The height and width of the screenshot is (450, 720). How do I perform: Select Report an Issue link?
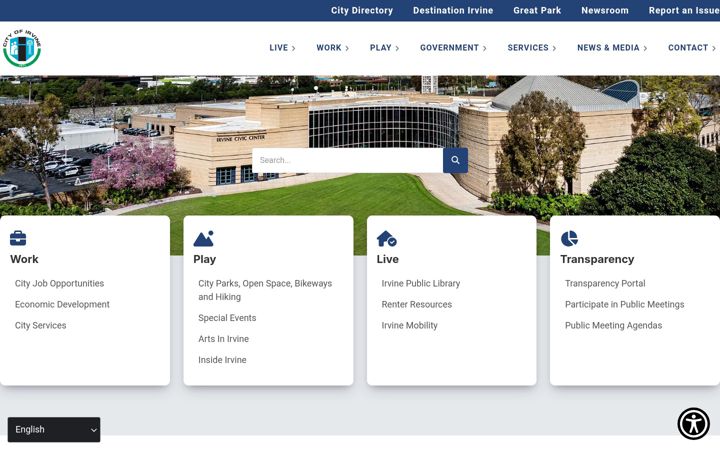tap(684, 11)
